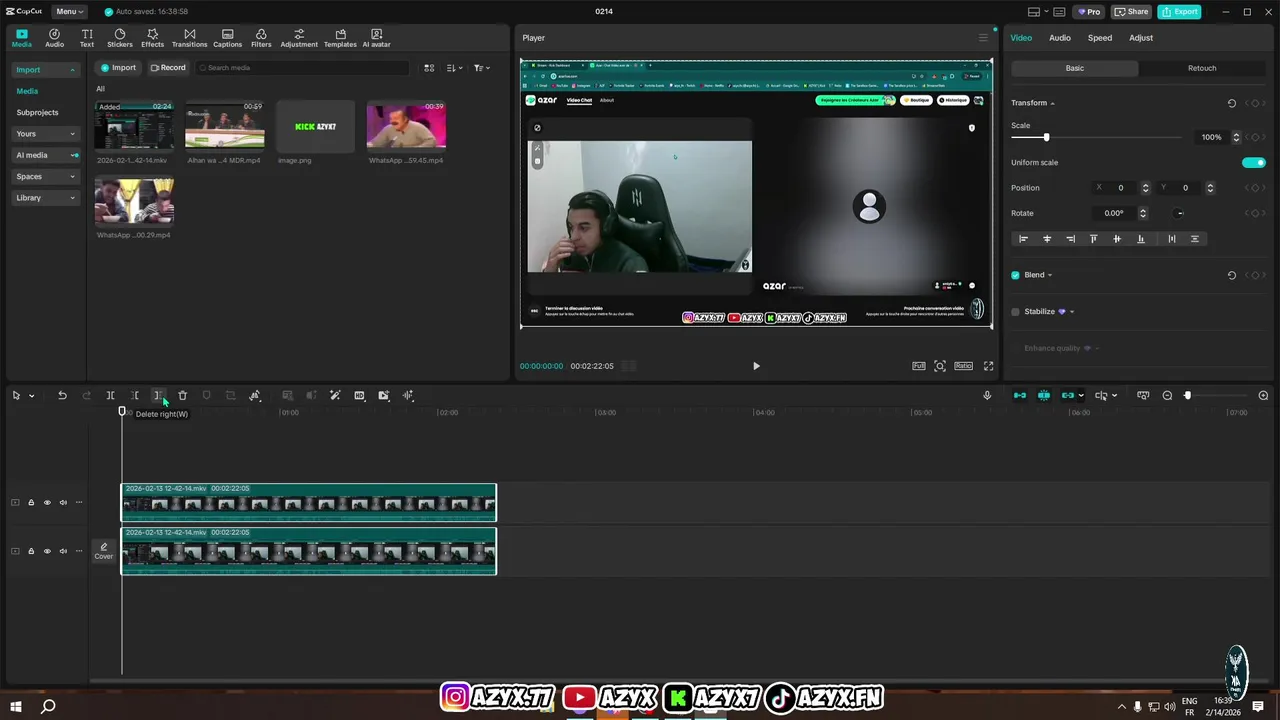Click the trash Delete icon

click(x=182, y=395)
